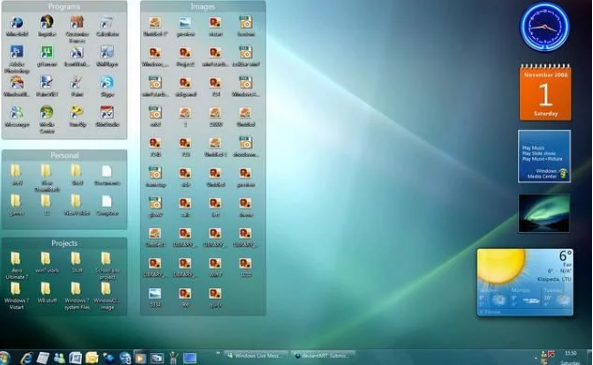Click the Windows Start orb
The image size is (593, 365).
tap(5, 358)
